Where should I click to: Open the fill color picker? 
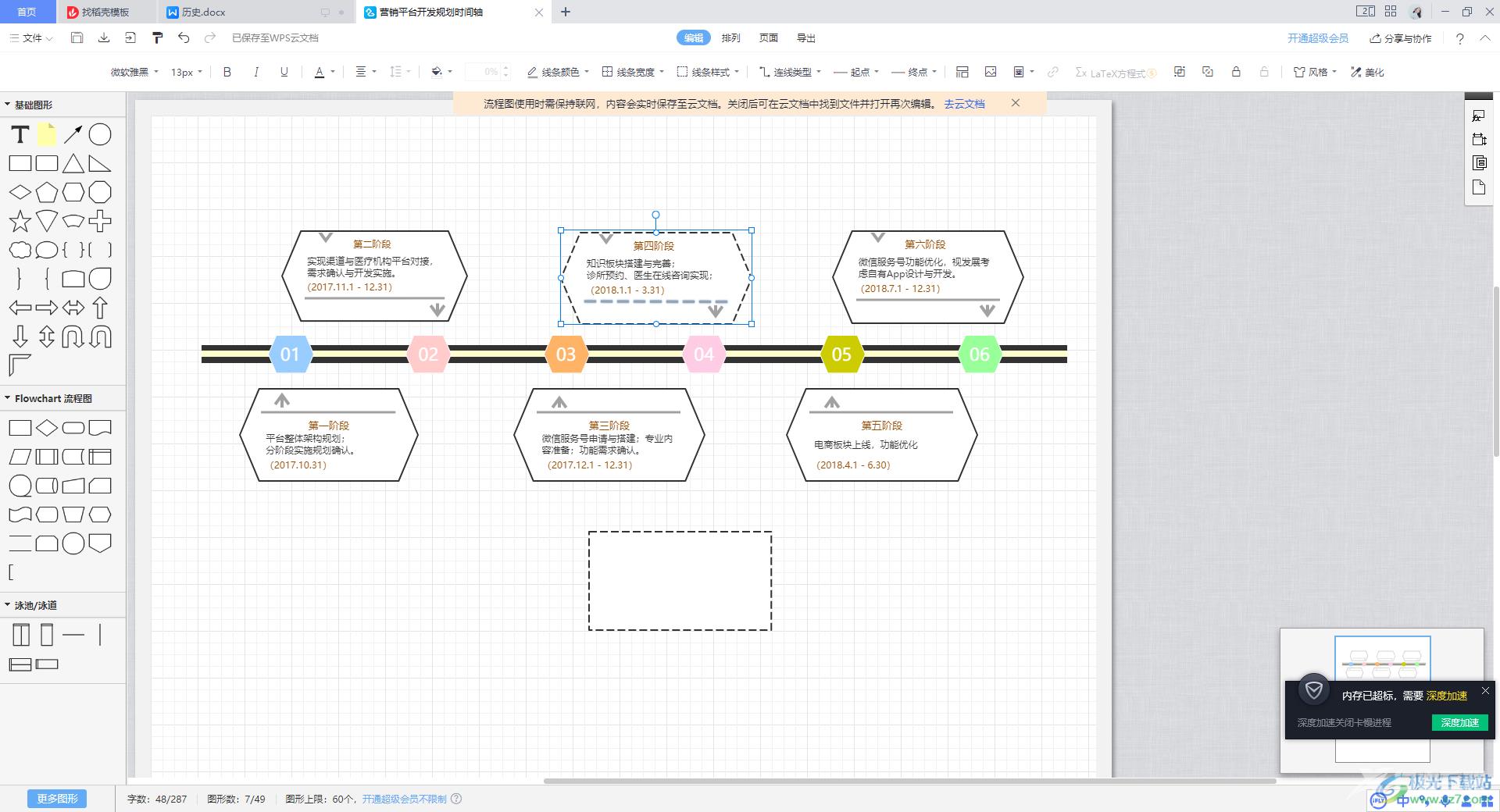point(441,72)
